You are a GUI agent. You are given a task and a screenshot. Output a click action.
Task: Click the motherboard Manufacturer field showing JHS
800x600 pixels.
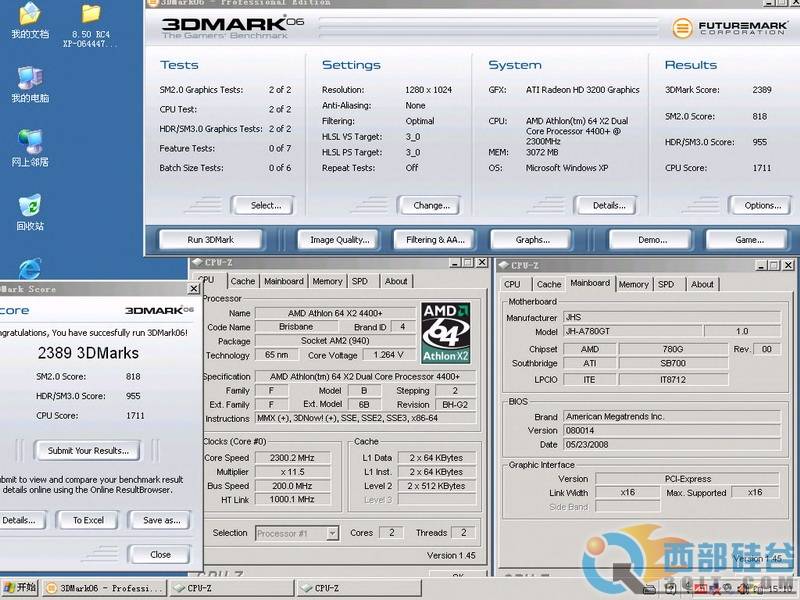click(x=672, y=317)
